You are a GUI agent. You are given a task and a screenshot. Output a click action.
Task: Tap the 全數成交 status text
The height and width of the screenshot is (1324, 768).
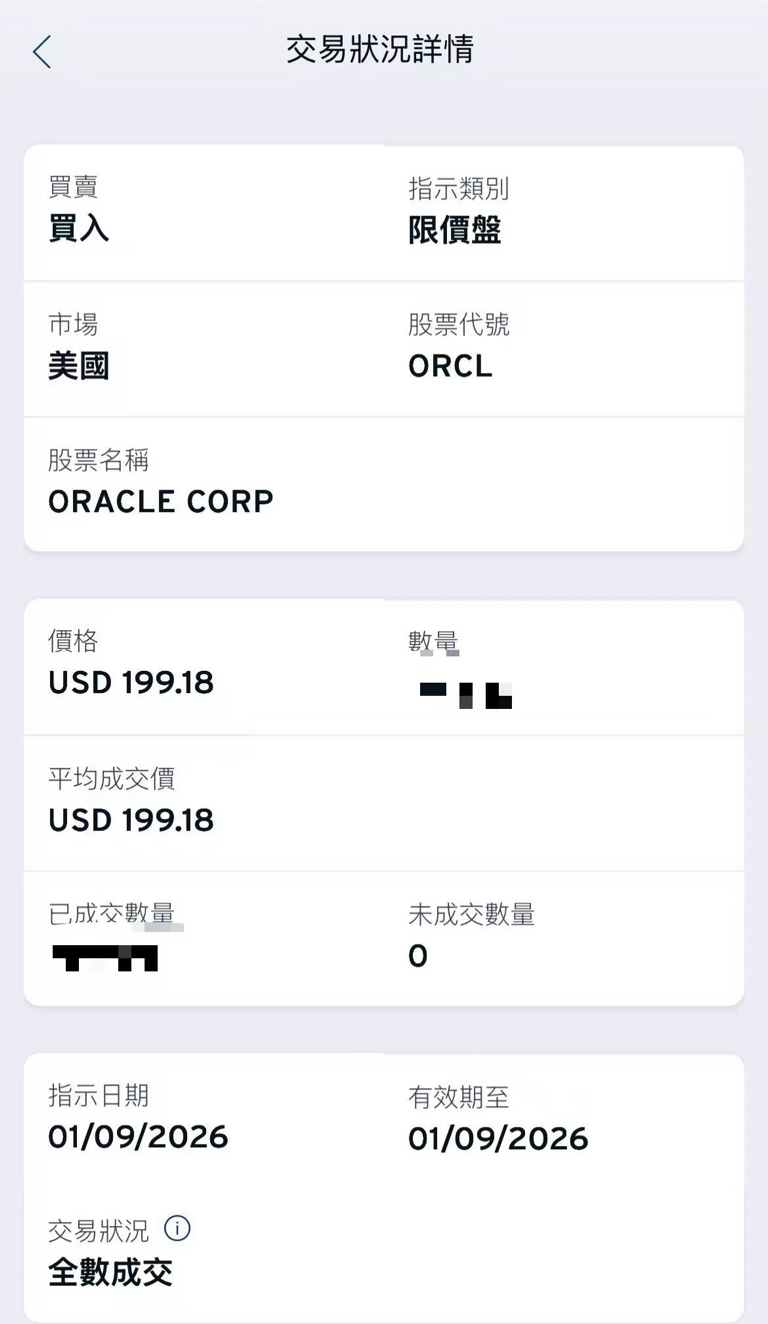(110, 1273)
